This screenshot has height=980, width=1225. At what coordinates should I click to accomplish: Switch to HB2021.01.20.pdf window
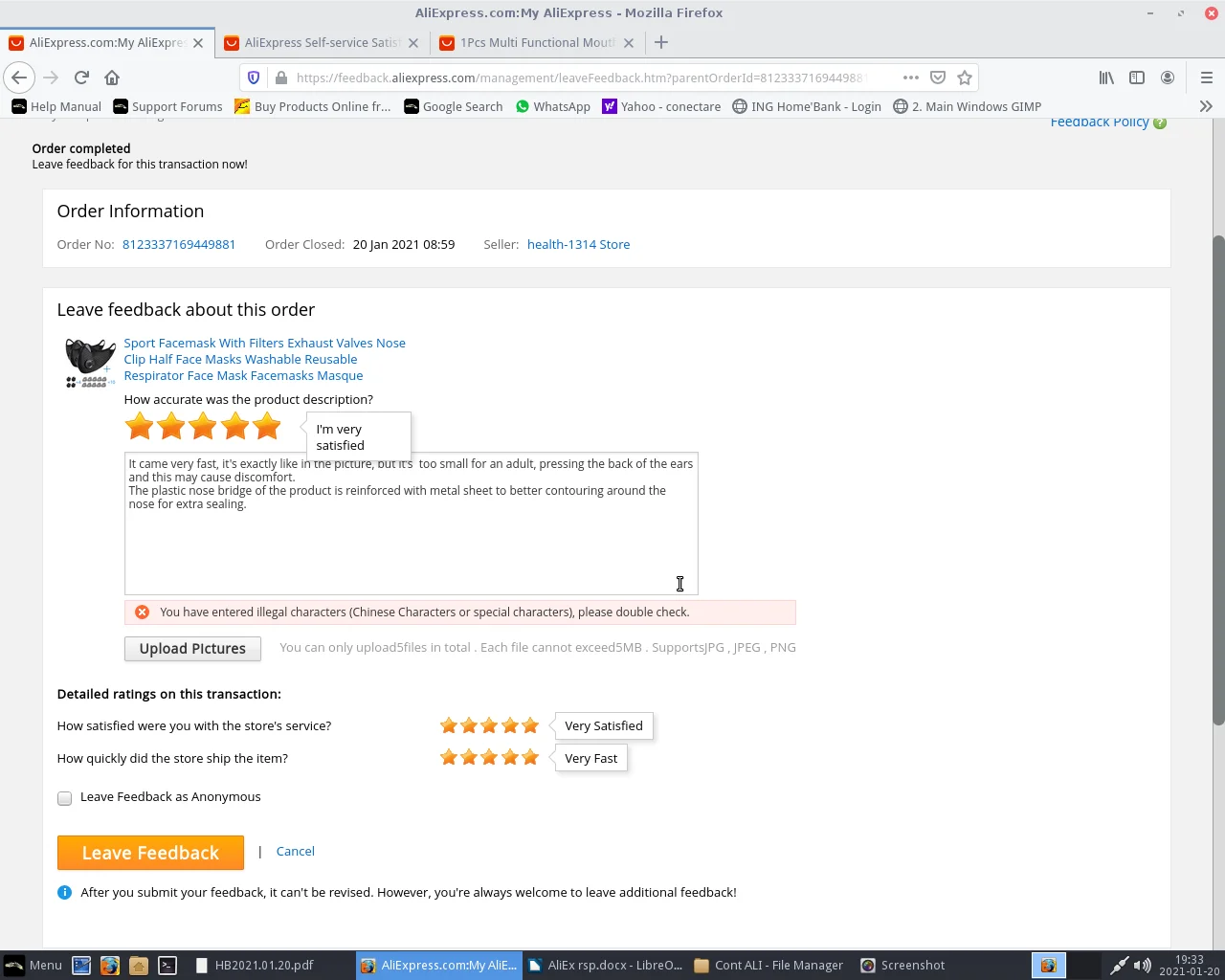[255, 966]
